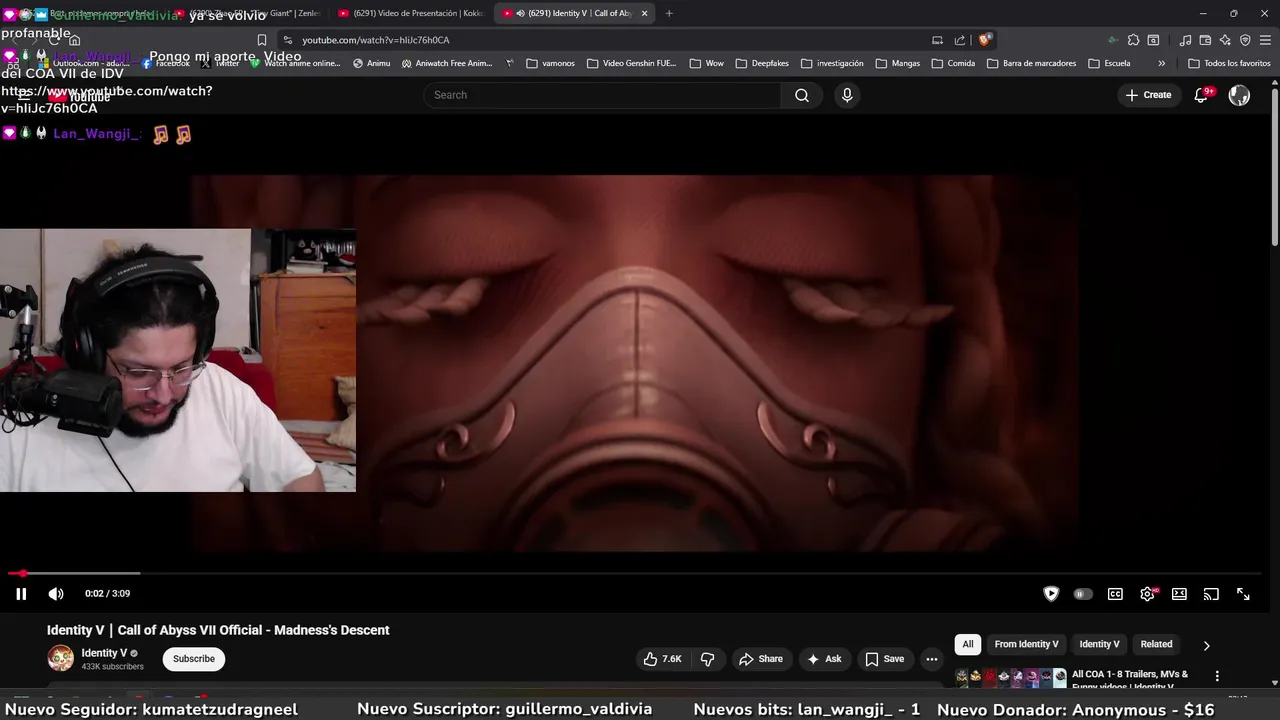Select the All filter chip
The image size is (1280, 720).
click(x=968, y=644)
